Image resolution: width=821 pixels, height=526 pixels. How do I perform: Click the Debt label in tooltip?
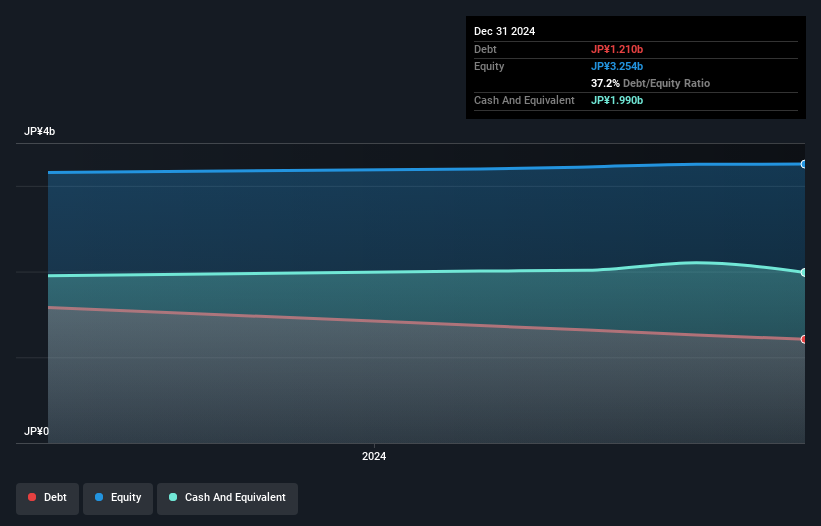tap(485, 49)
